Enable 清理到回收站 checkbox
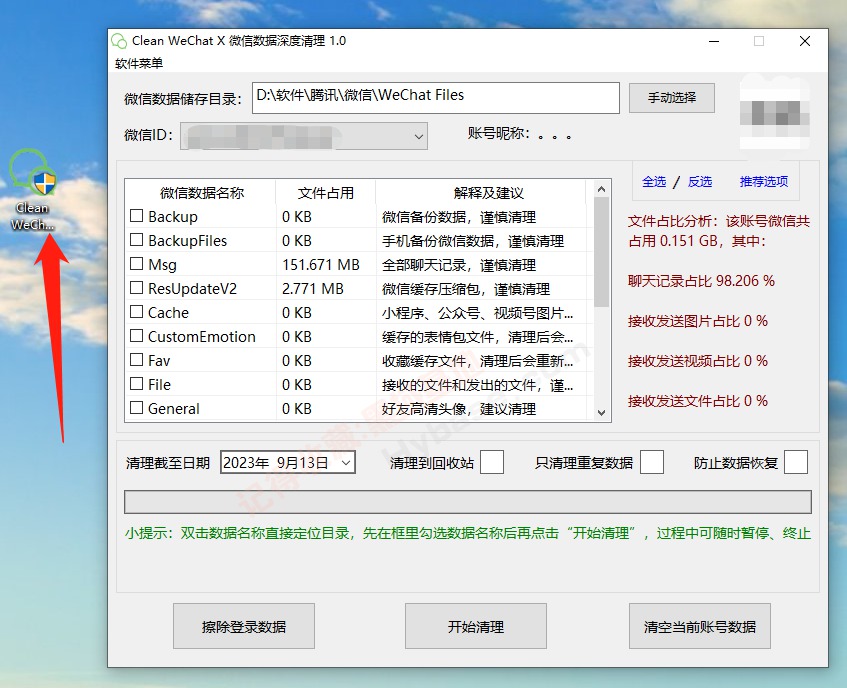 (492, 462)
